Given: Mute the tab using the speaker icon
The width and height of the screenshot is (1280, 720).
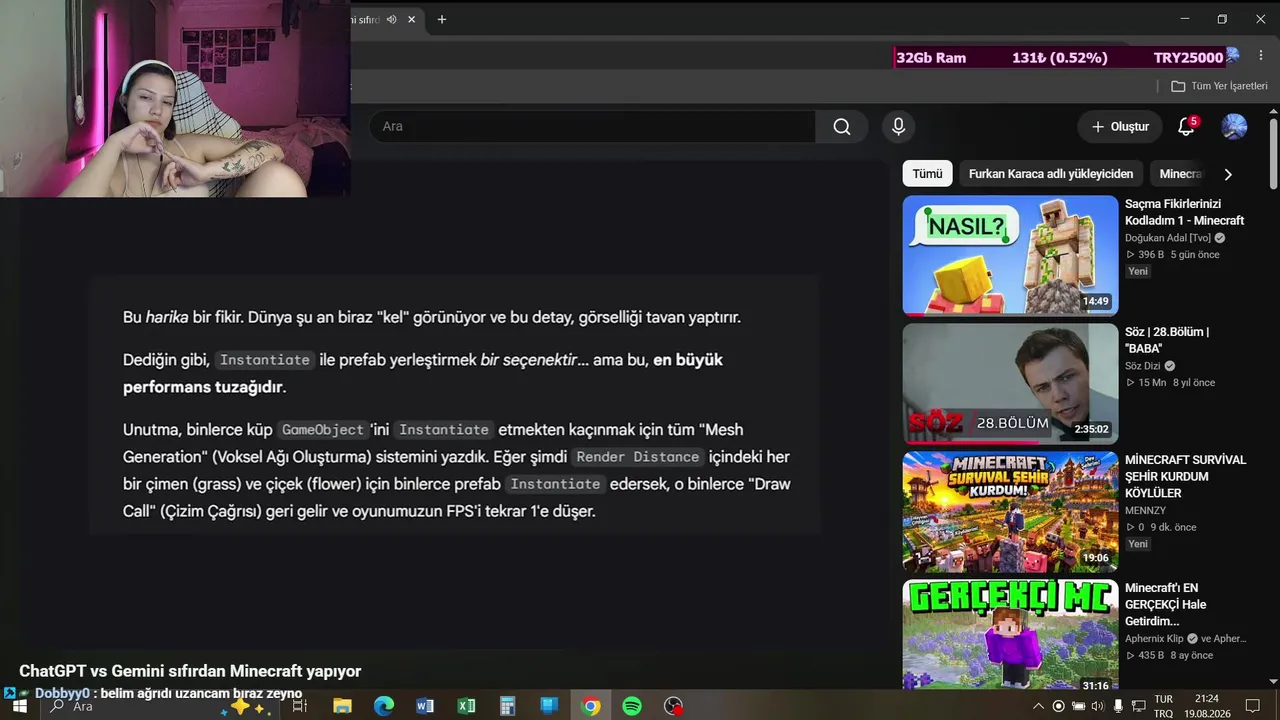Looking at the screenshot, I should [x=392, y=19].
